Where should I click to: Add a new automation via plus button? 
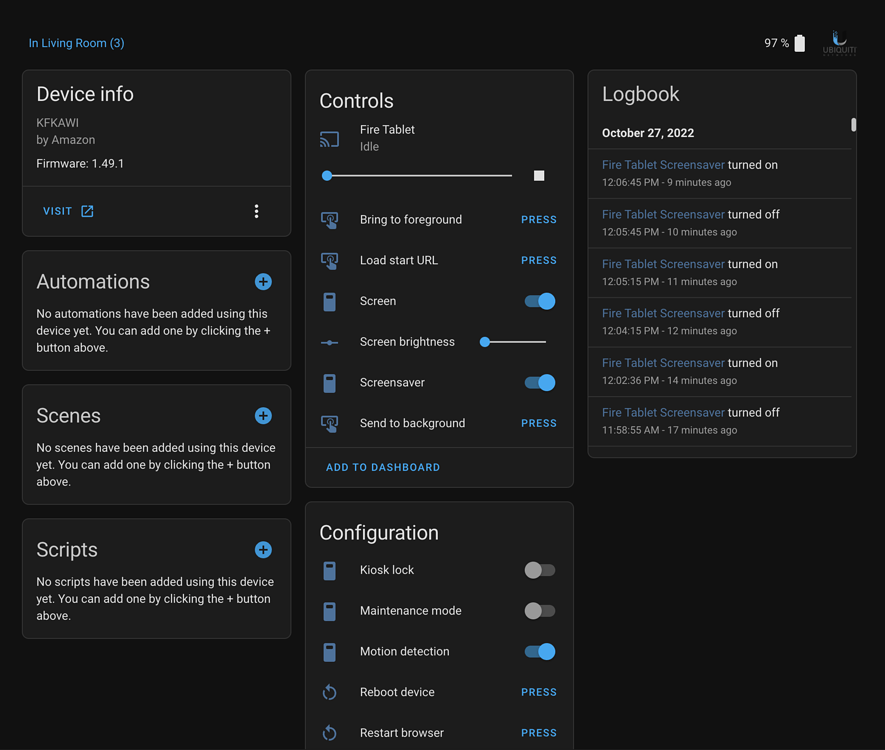263,281
